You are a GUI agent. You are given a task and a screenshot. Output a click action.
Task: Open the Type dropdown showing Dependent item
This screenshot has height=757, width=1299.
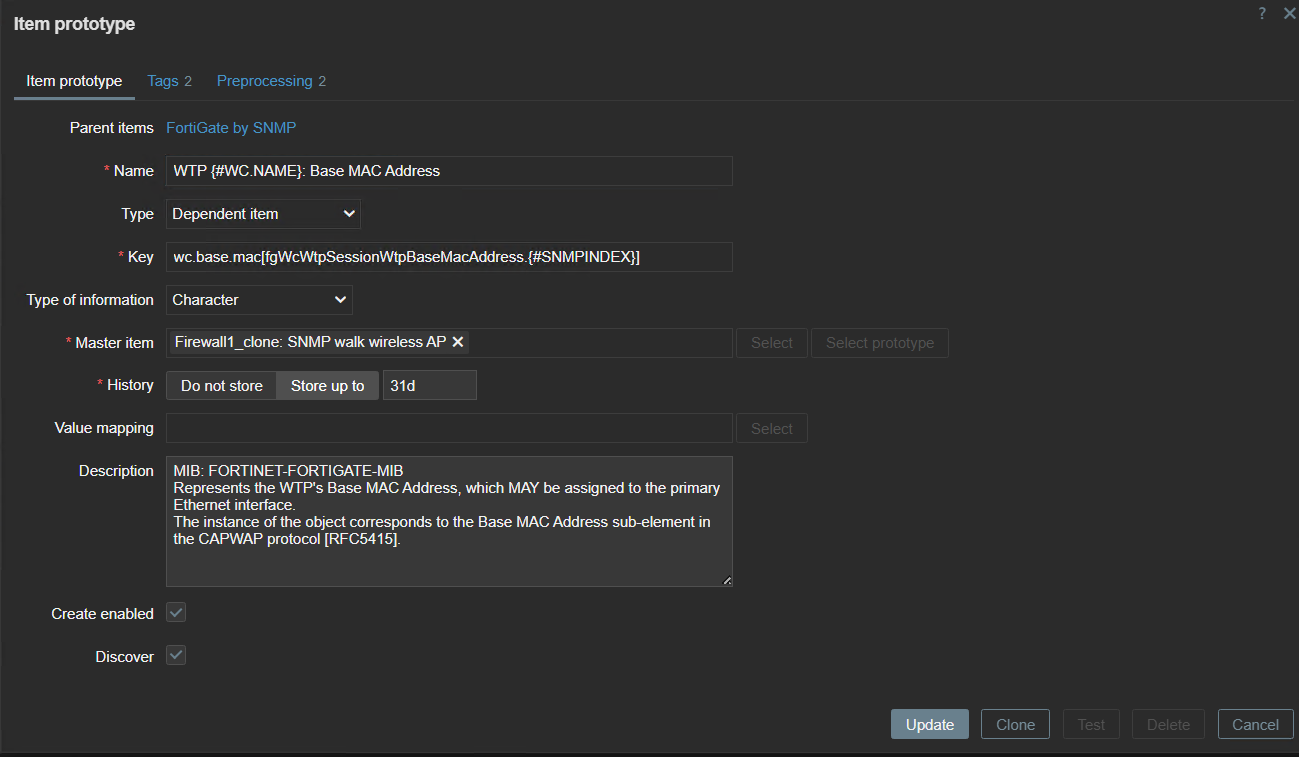(x=263, y=214)
